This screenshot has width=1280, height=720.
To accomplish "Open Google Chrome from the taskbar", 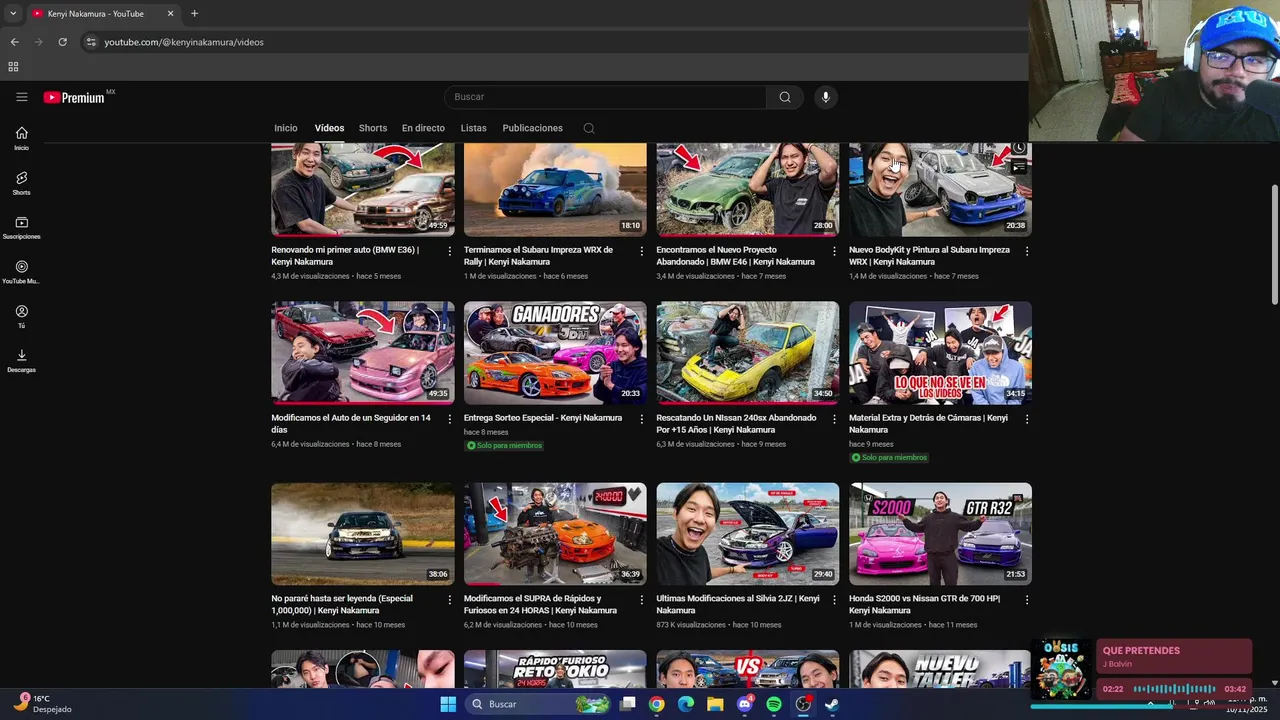I will click(656, 704).
